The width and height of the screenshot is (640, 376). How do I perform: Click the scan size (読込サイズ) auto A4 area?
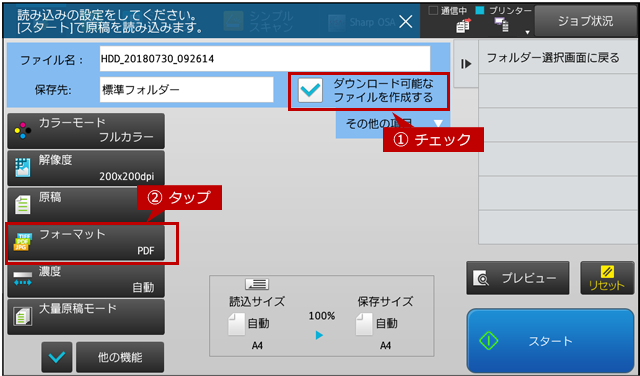pyautogui.click(x=257, y=323)
